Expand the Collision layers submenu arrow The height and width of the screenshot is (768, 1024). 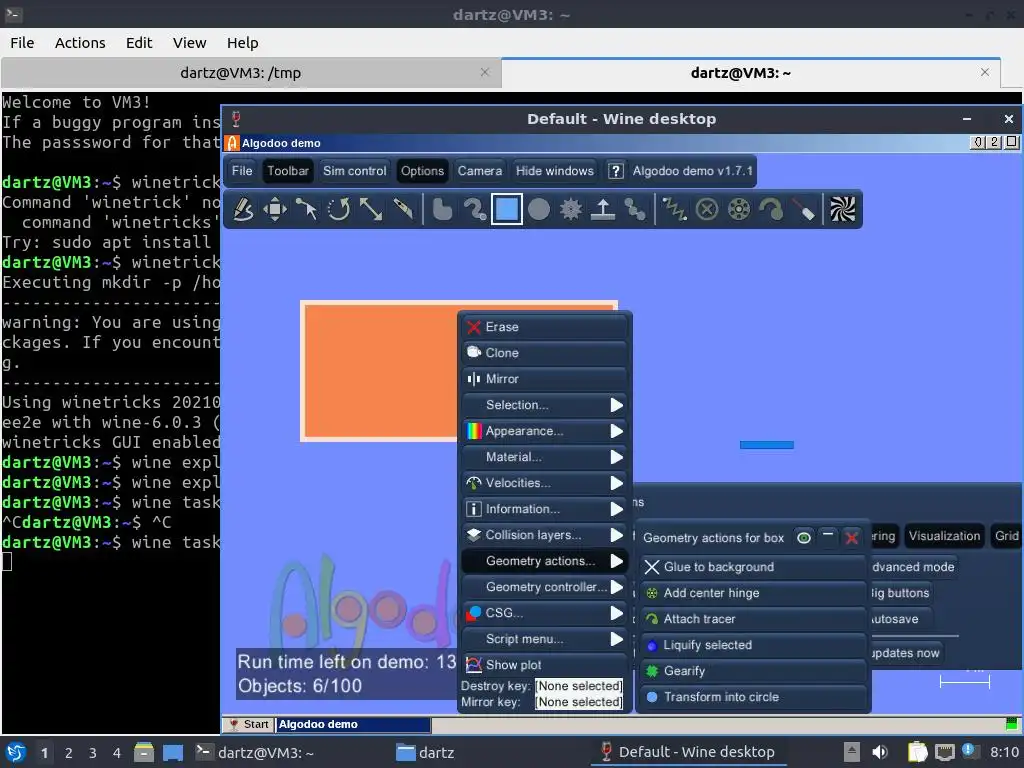coord(616,536)
